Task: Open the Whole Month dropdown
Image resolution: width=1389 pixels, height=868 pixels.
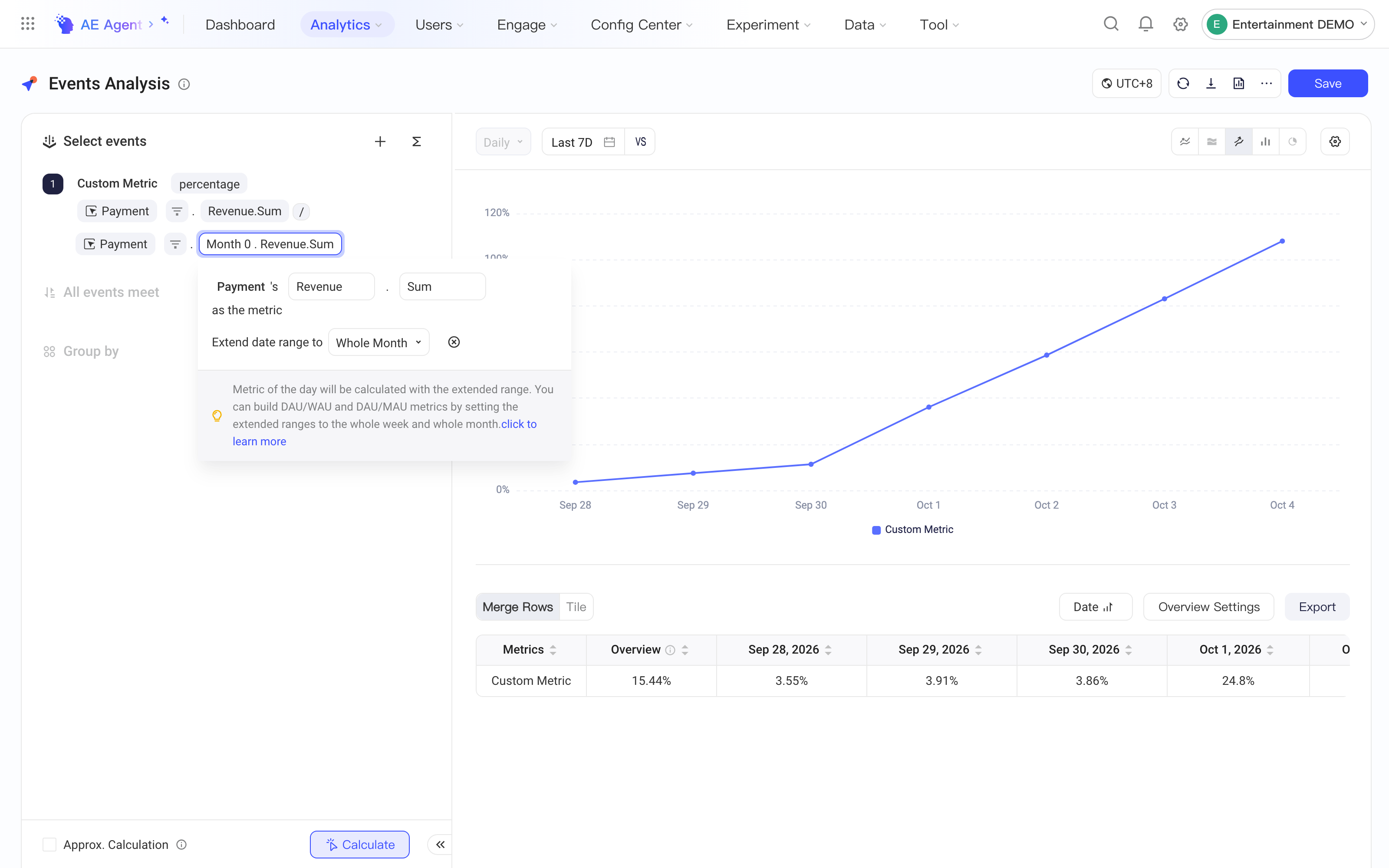Action: point(379,342)
